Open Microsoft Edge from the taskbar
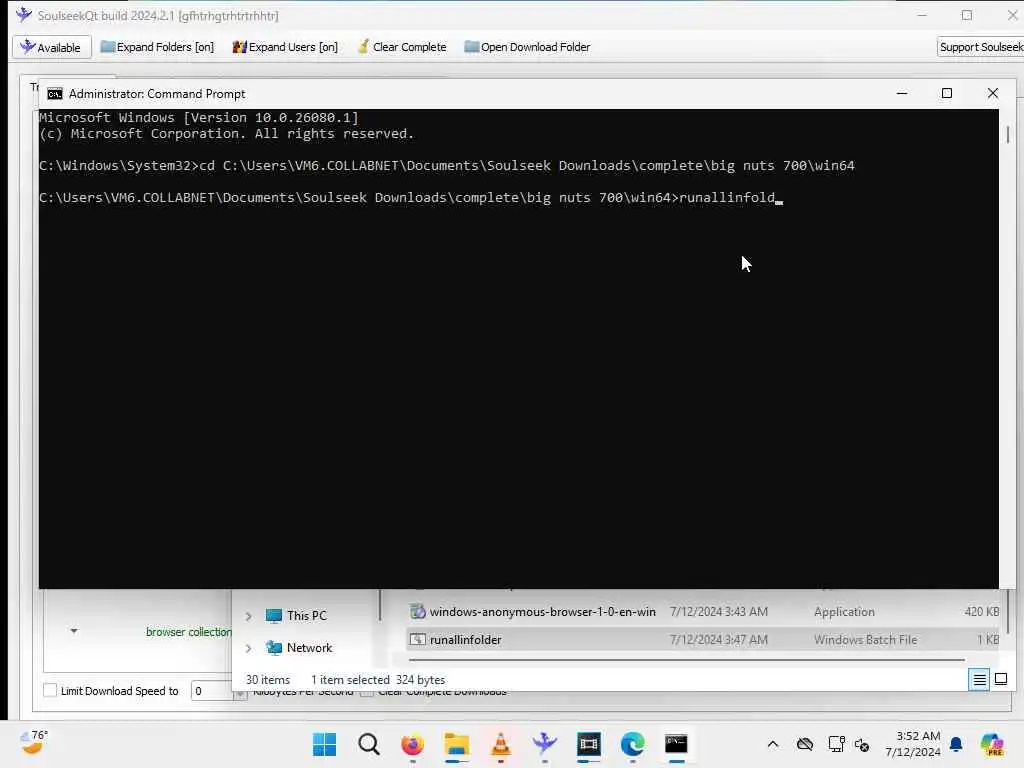Viewport: 1024px width, 768px height. 632,744
